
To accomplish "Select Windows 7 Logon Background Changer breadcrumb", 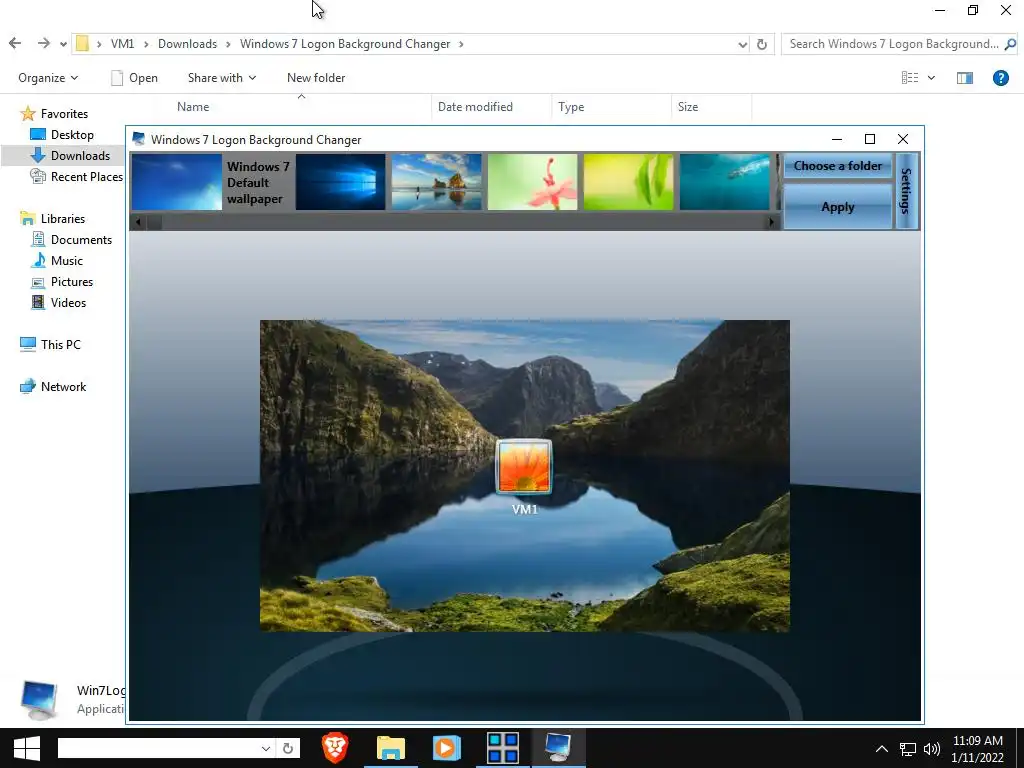I will click(345, 44).
